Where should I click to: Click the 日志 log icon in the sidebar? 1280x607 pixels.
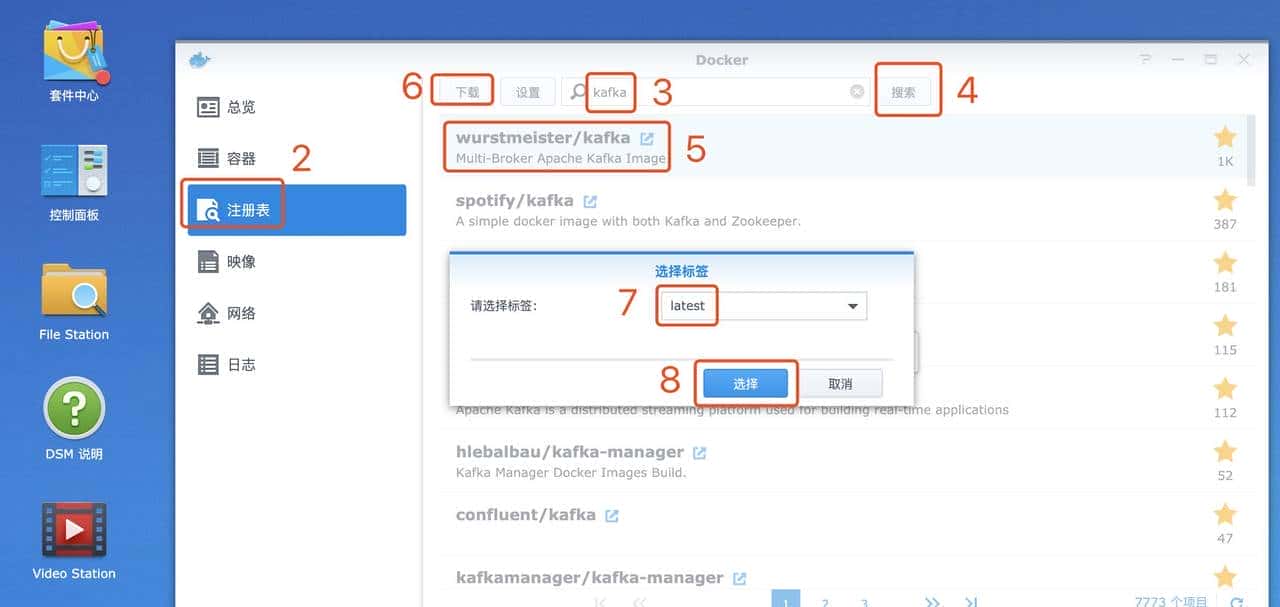coord(208,365)
